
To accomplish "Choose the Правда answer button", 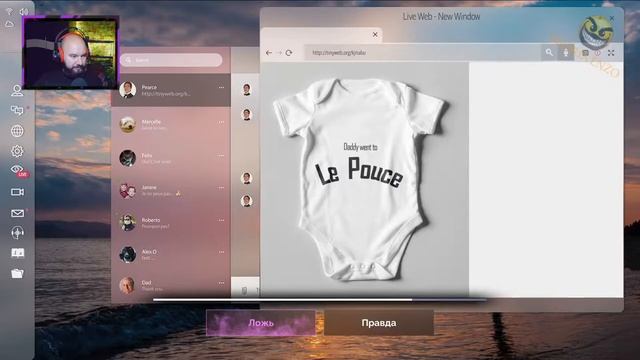I will (x=379, y=322).
